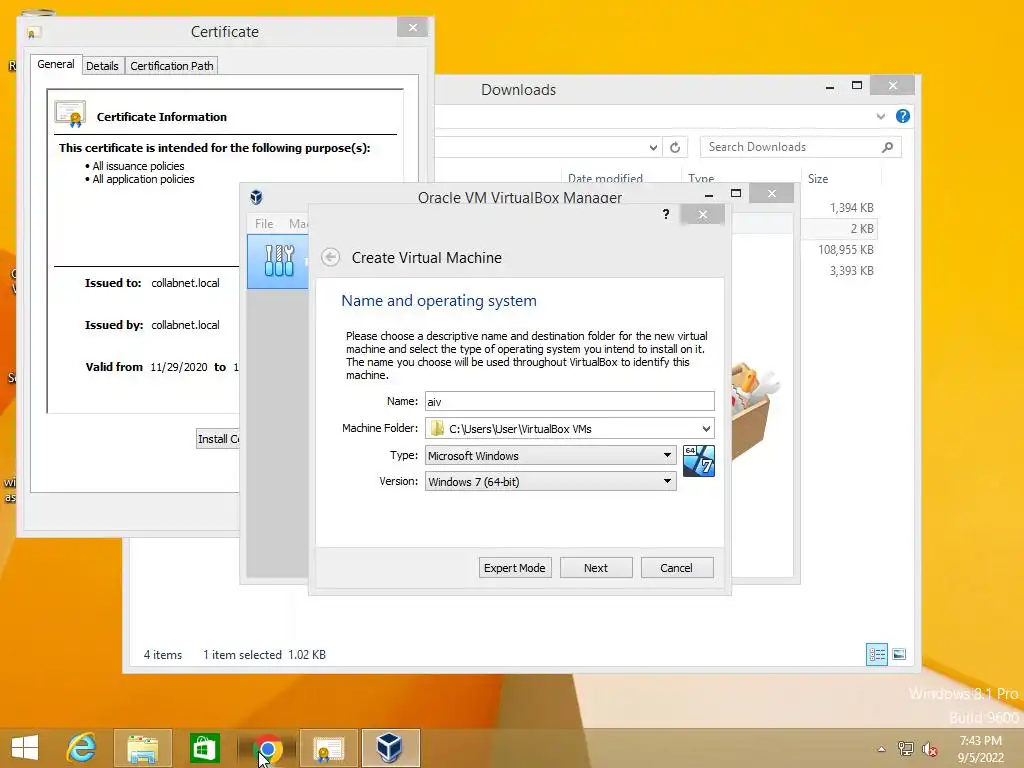Refresh the Downloads folder listing
Screen dimensions: 1024x768
pyautogui.click(x=675, y=148)
